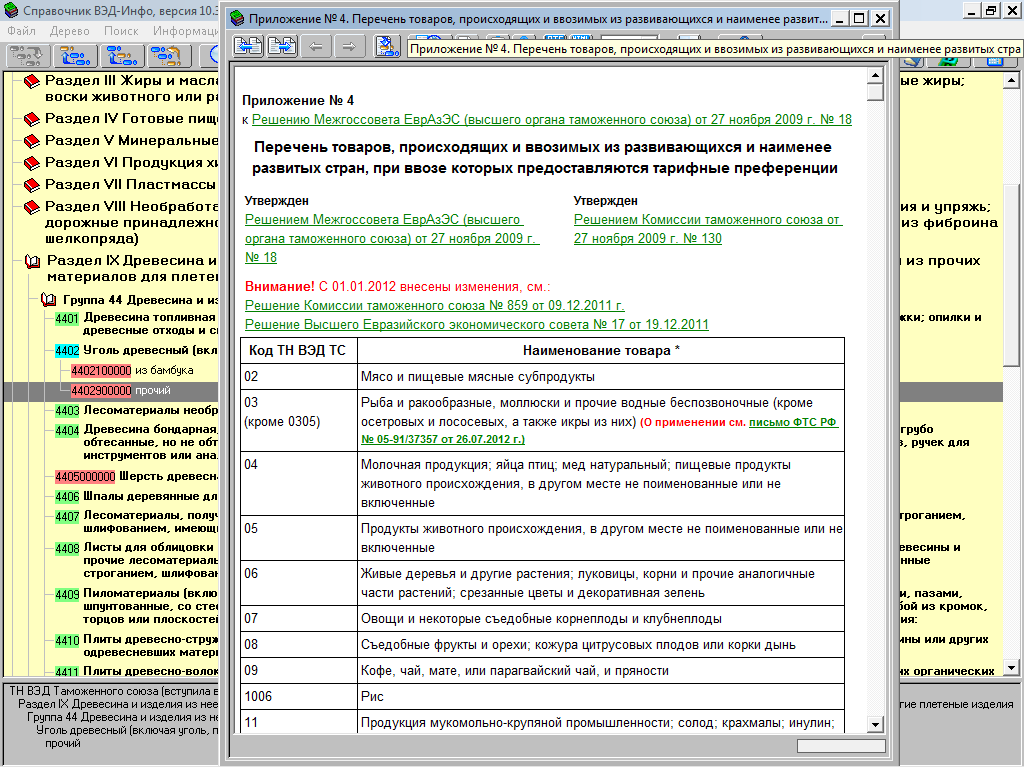Open link Решением Комиссии таможенного союза № 130
Viewport: 1024px width, 768px height.
(708, 229)
